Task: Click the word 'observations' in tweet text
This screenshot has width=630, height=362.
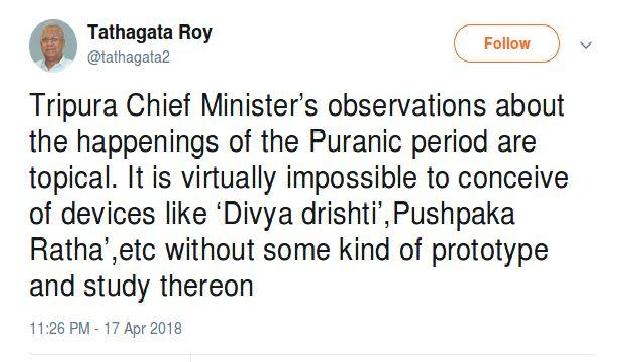Action: click(x=407, y=105)
